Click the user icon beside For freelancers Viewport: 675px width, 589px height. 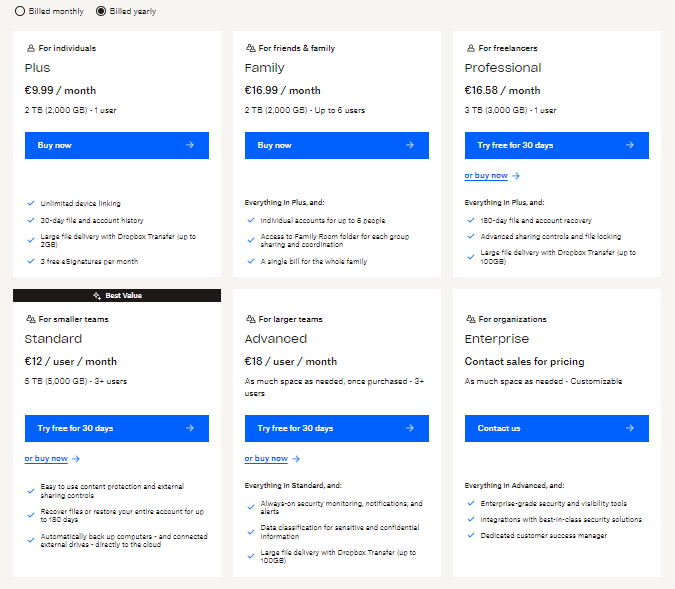471,48
